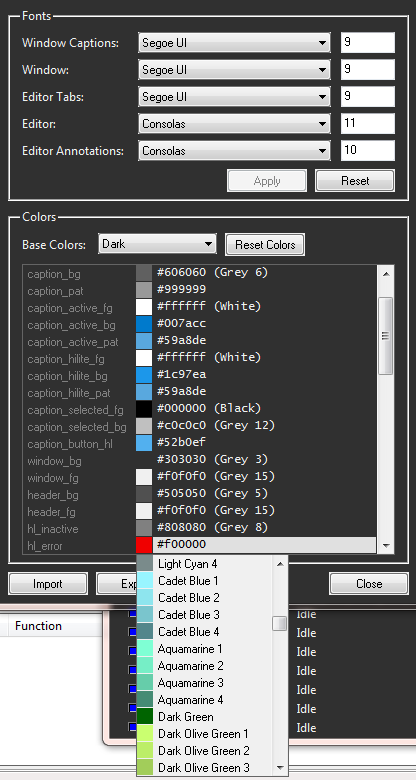This screenshot has width=416, height=780.
Task: Click the colors list scroll up arrow
Action: (385, 273)
